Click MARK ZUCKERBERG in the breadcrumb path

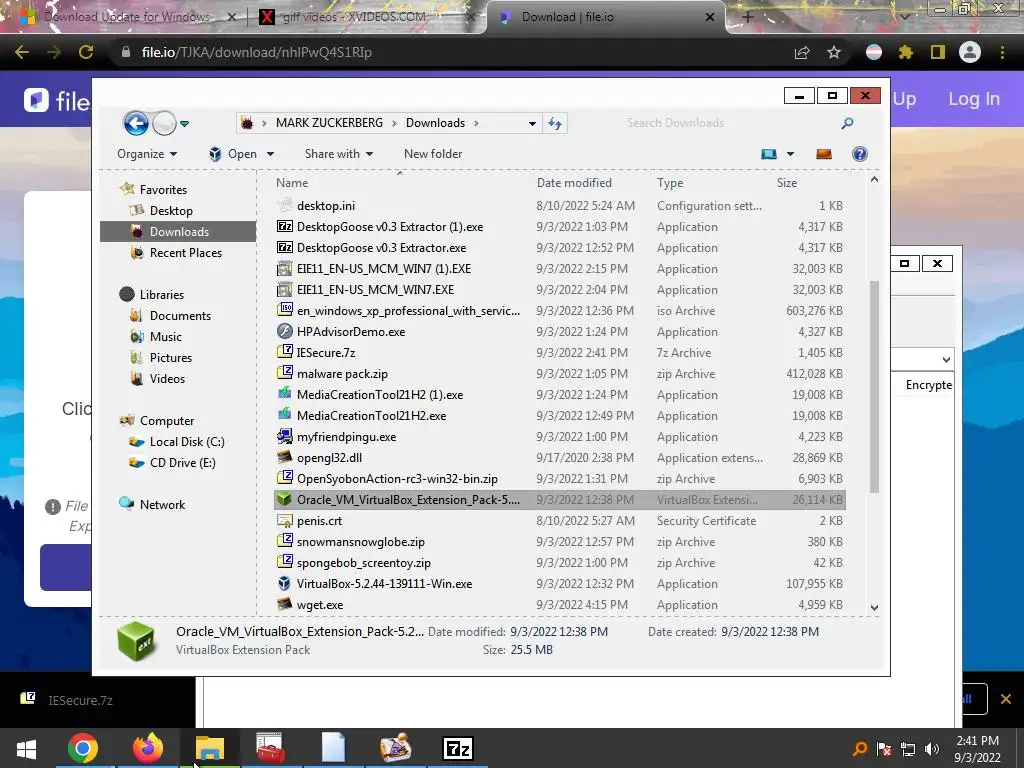(329, 123)
